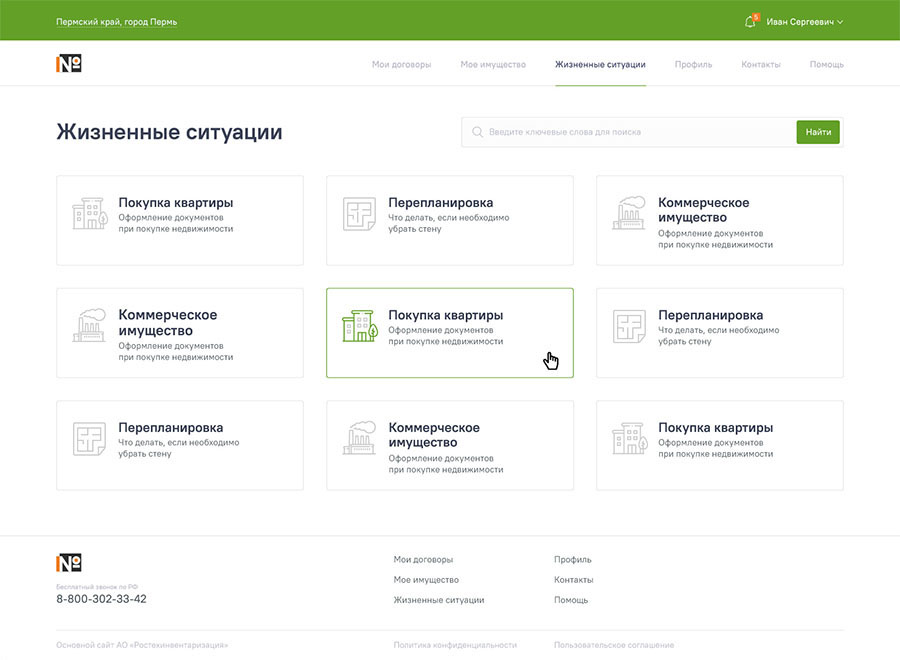Open the Пользовательское соглашение footer link
This screenshot has width=900, height=660.
tap(613, 645)
